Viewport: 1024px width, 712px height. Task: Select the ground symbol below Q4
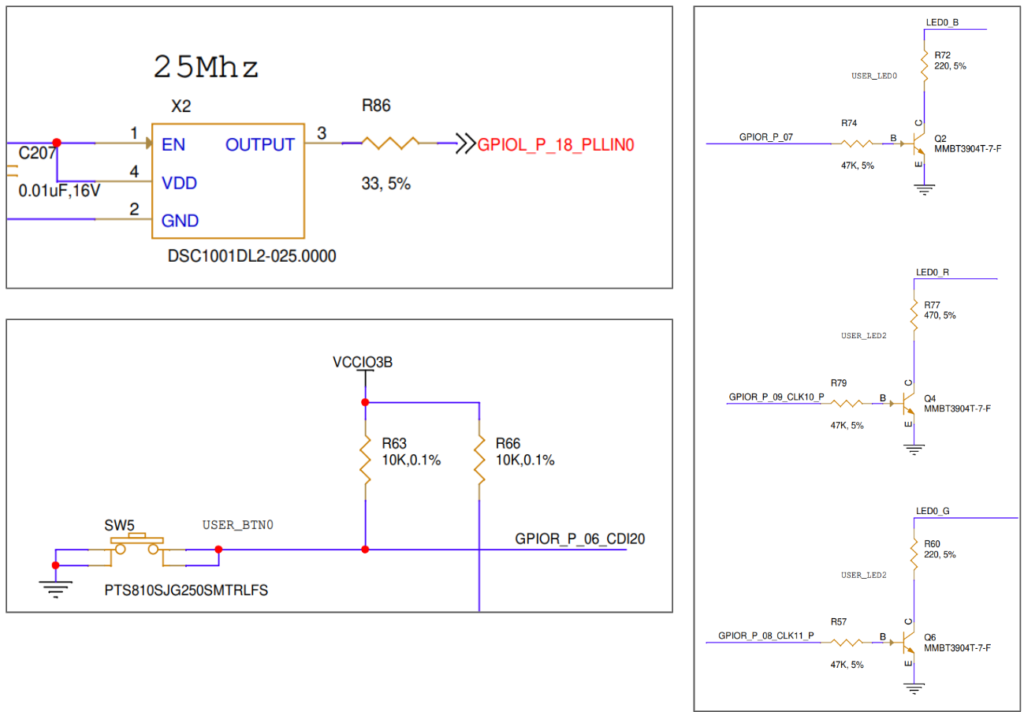coord(914,449)
